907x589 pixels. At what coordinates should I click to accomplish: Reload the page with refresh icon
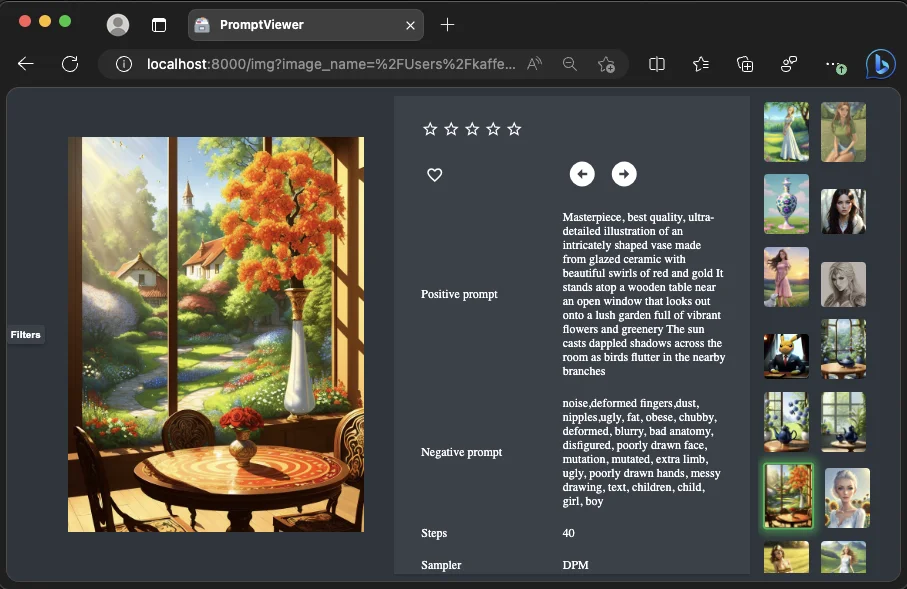click(70, 64)
